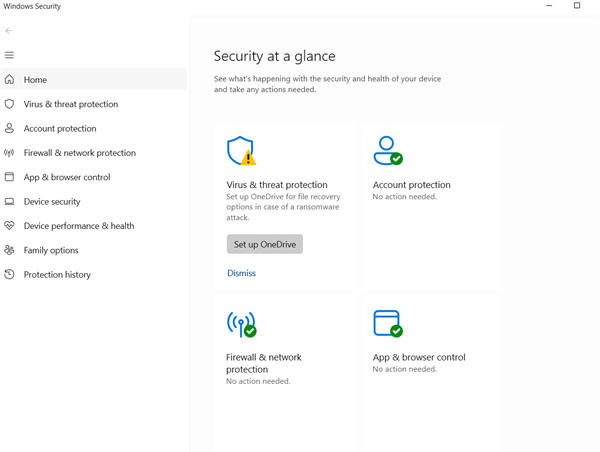Click the Family options people icon
Image resolution: width=600 pixels, height=452 pixels.
point(10,250)
